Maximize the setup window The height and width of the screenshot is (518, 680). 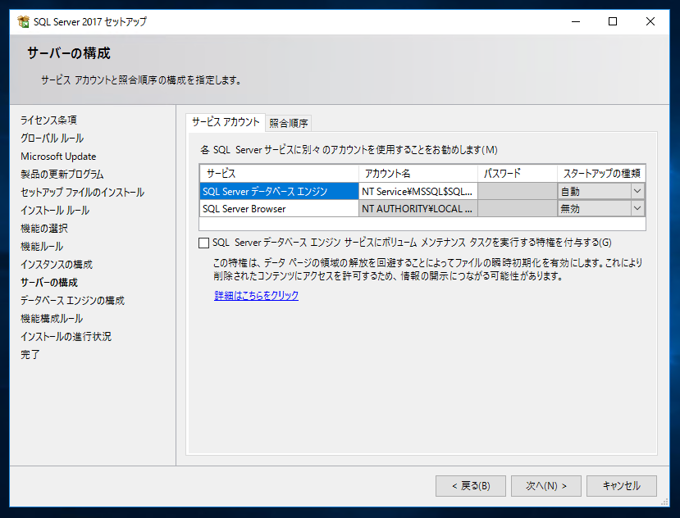[x=612, y=21]
